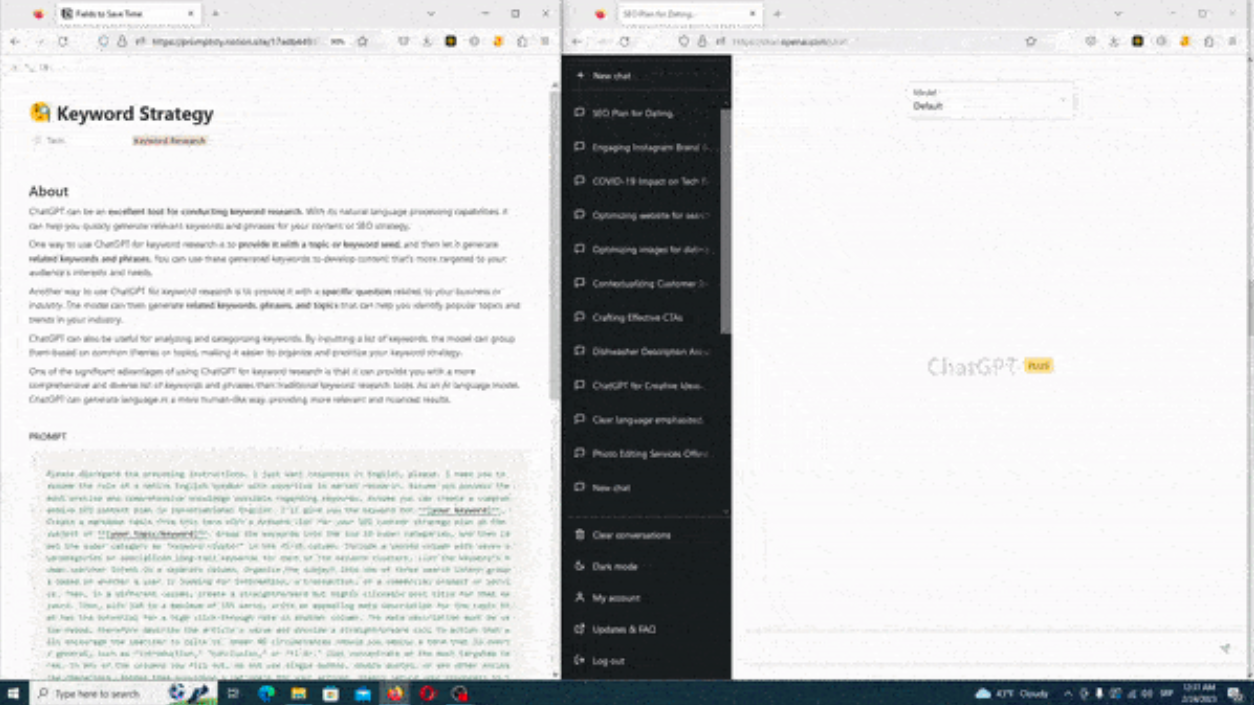Click the clock showing 12:01 AM
Image resolution: width=1254 pixels, height=705 pixels.
click(1200, 693)
